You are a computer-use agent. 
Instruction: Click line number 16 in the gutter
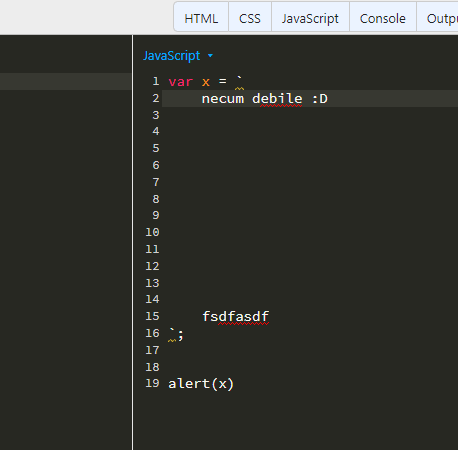point(152,333)
